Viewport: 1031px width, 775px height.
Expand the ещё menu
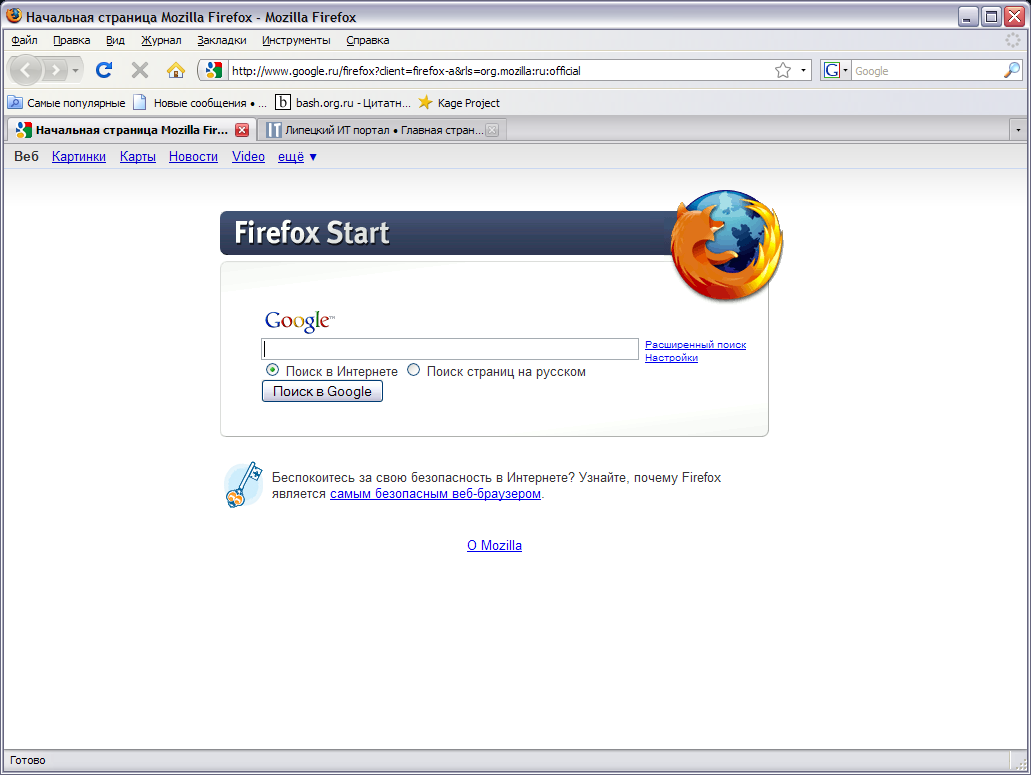(x=297, y=156)
